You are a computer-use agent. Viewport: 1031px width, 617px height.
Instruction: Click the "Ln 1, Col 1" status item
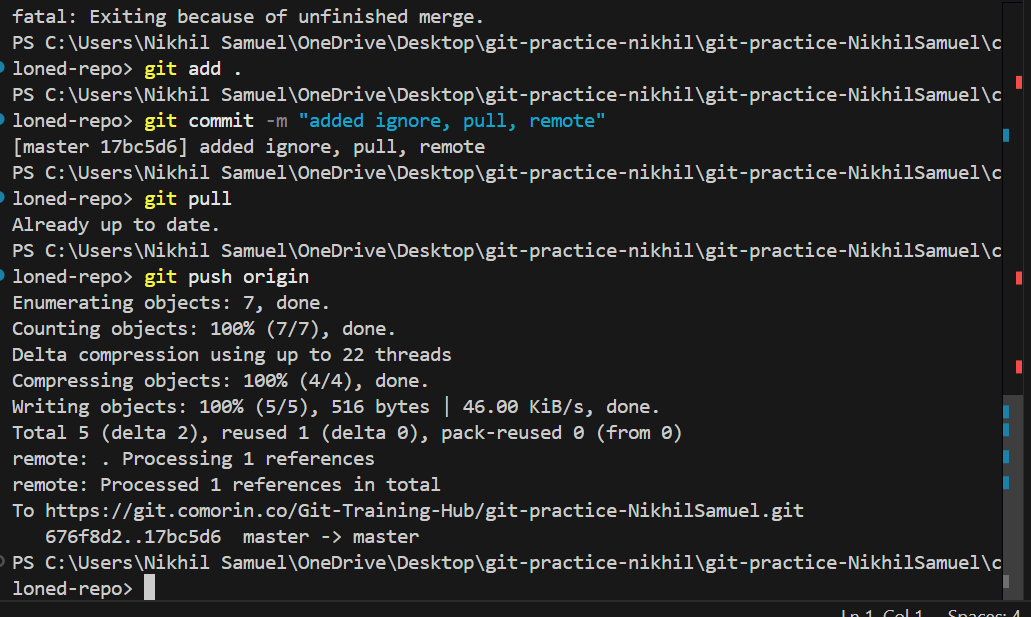(882, 612)
